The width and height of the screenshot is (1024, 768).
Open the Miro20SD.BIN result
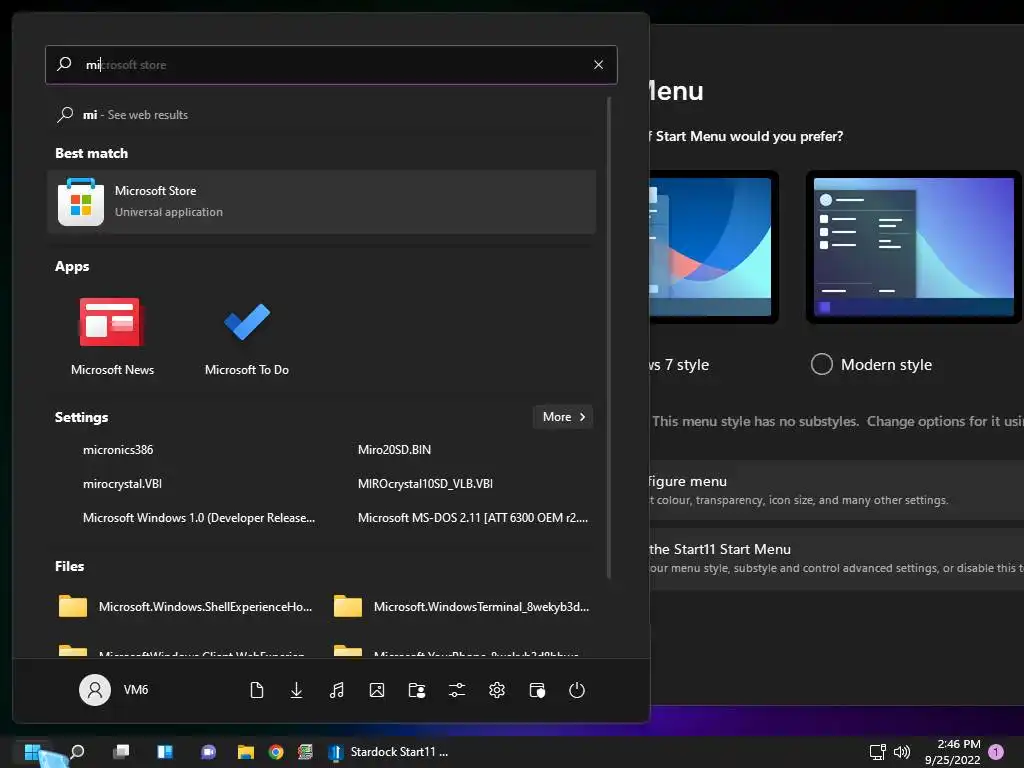(394, 450)
